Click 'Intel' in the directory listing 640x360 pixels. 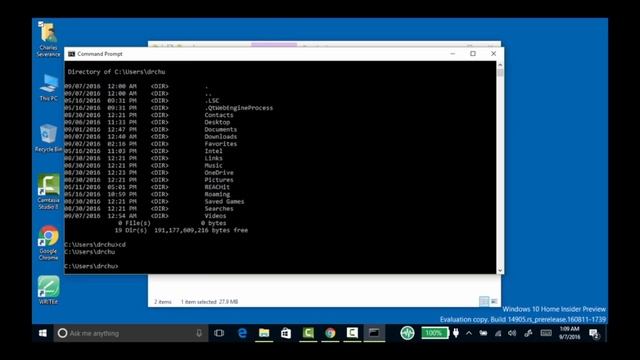(213, 151)
